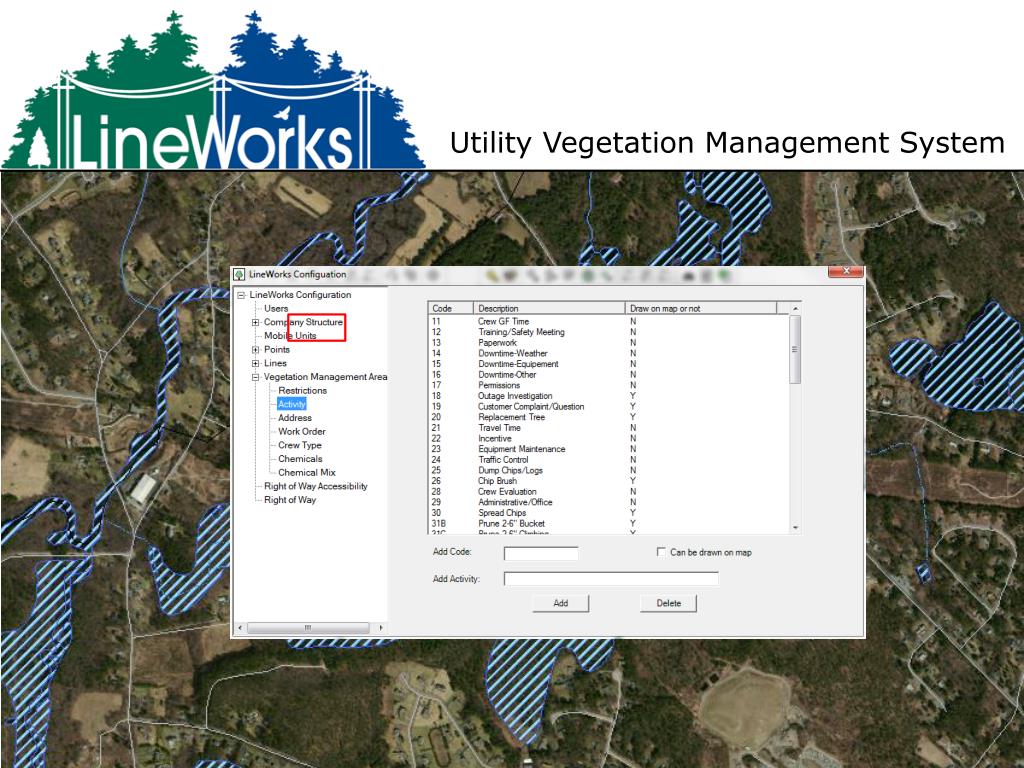The image size is (1024, 768).
Task: Select the last Right of Way tree item
Action: [290, 500]
